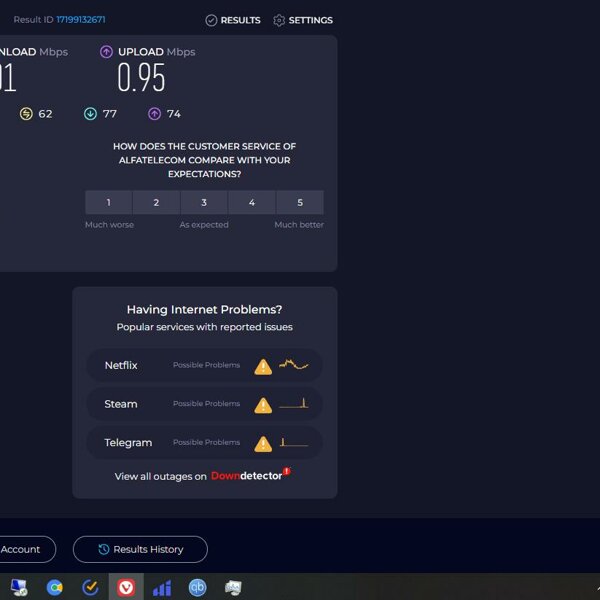Click the upload arrow icon beside UPLOAD
This screenshot has width=600, height=600.
(106, 52)
